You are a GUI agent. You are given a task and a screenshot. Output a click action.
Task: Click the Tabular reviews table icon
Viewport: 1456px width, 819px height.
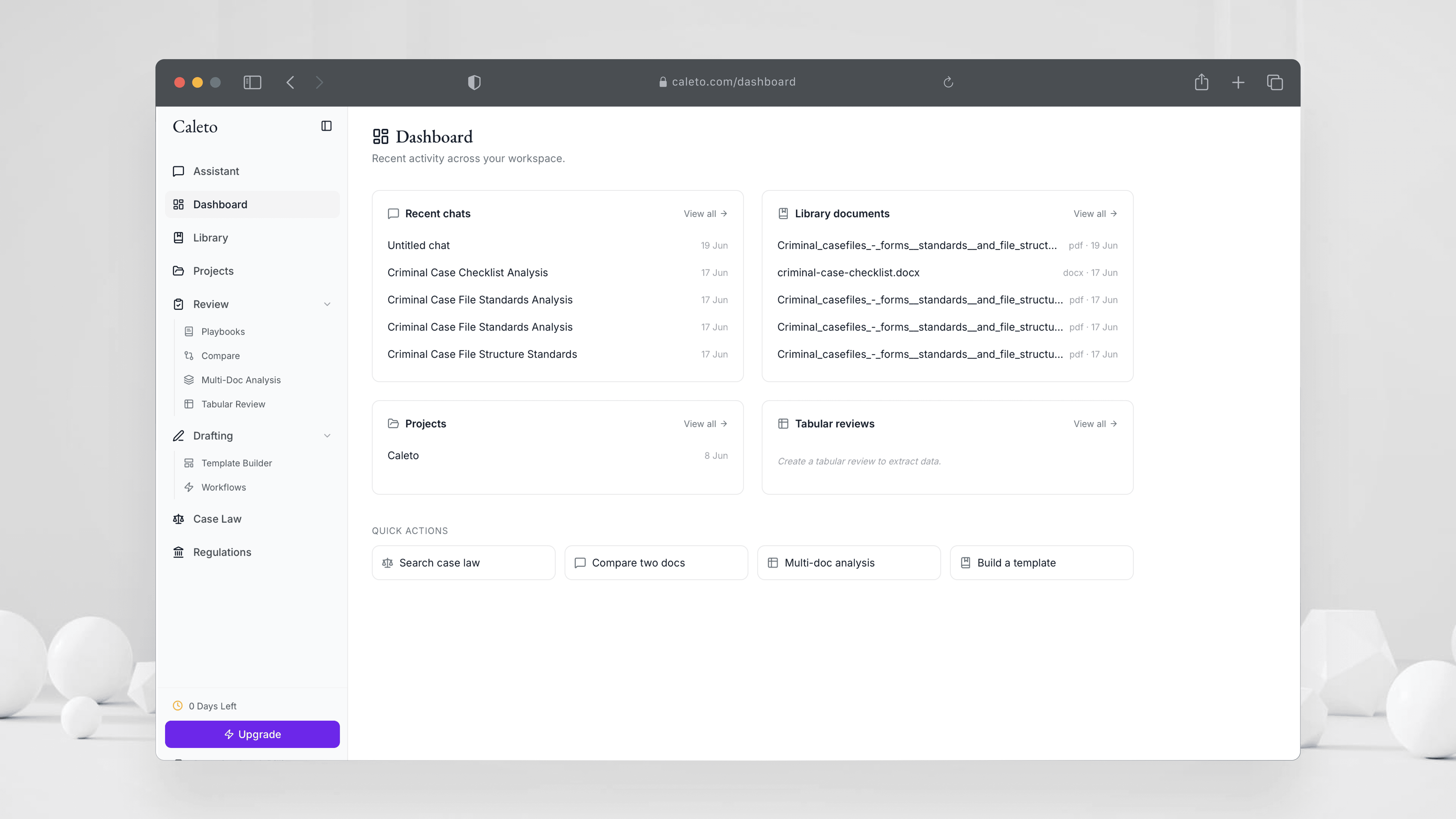click(x=783, y=424)
